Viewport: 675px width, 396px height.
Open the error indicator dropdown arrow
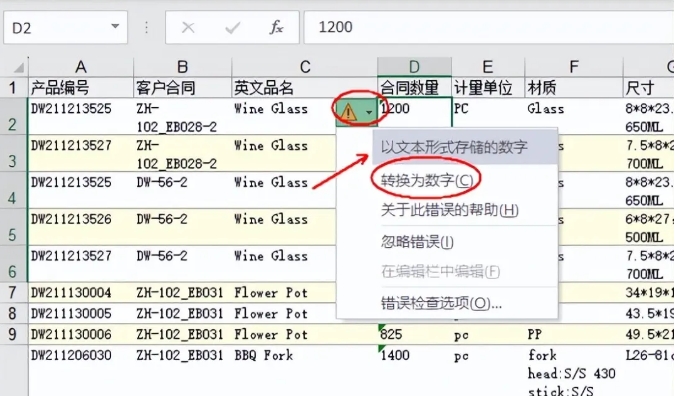coord(369,113)
